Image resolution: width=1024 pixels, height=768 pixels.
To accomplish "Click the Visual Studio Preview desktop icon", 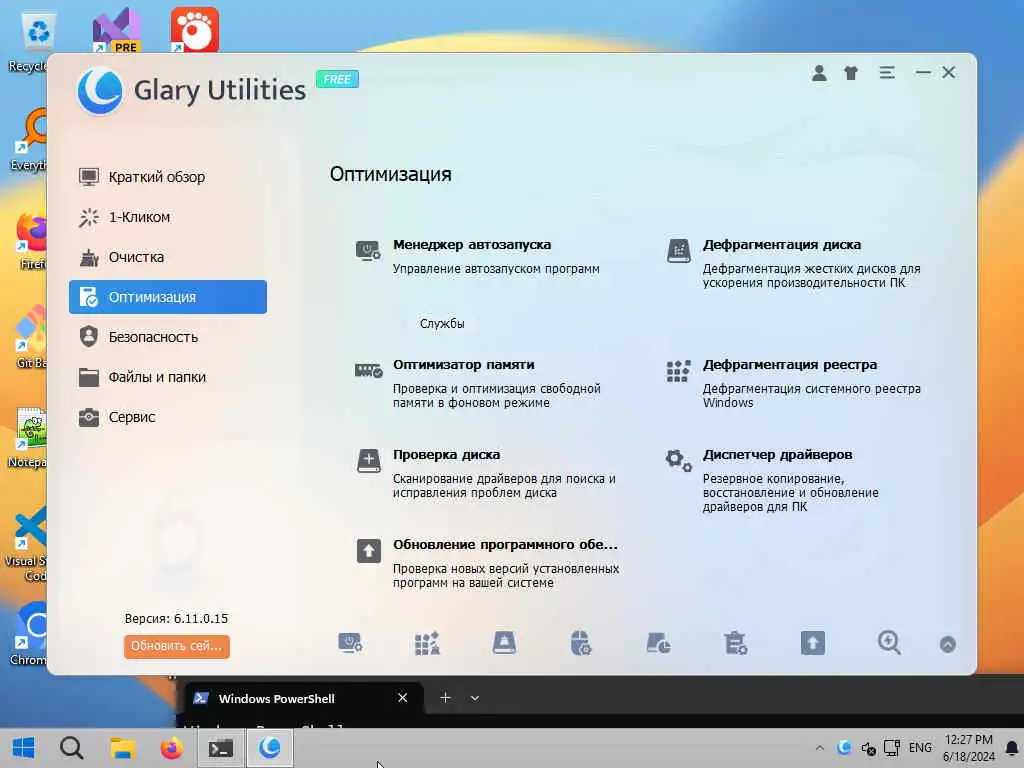I will pyautogui.click(x=116, y=29).
